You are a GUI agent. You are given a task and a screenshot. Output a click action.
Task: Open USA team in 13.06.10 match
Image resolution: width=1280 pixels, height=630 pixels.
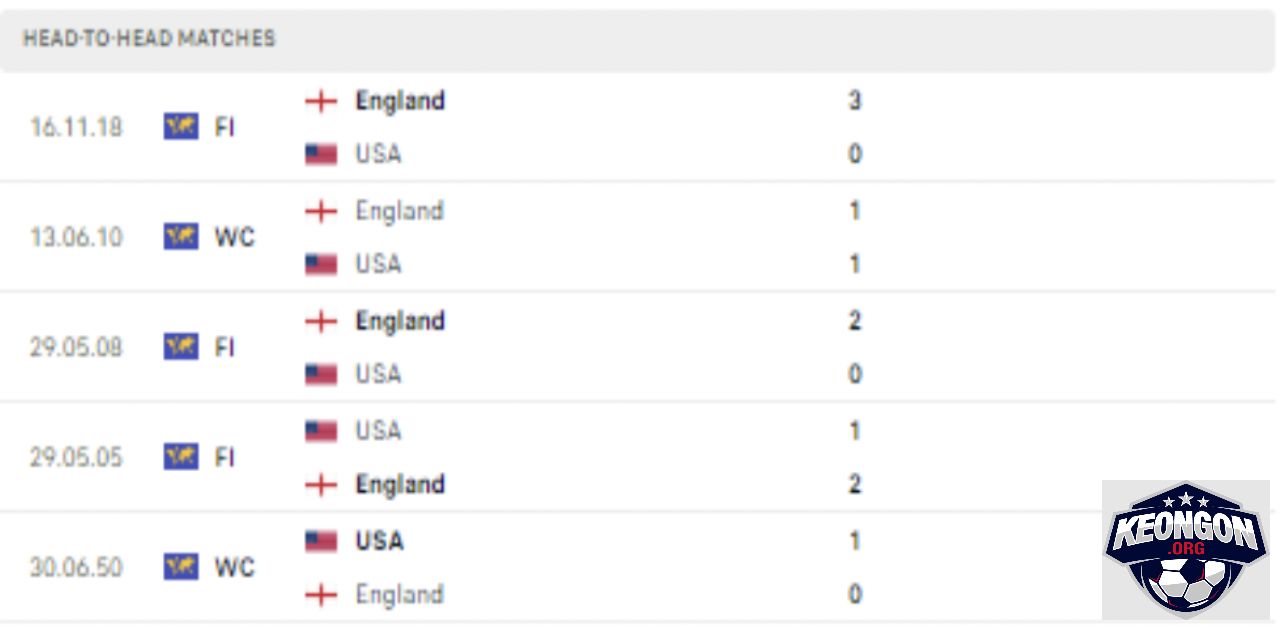378,264
